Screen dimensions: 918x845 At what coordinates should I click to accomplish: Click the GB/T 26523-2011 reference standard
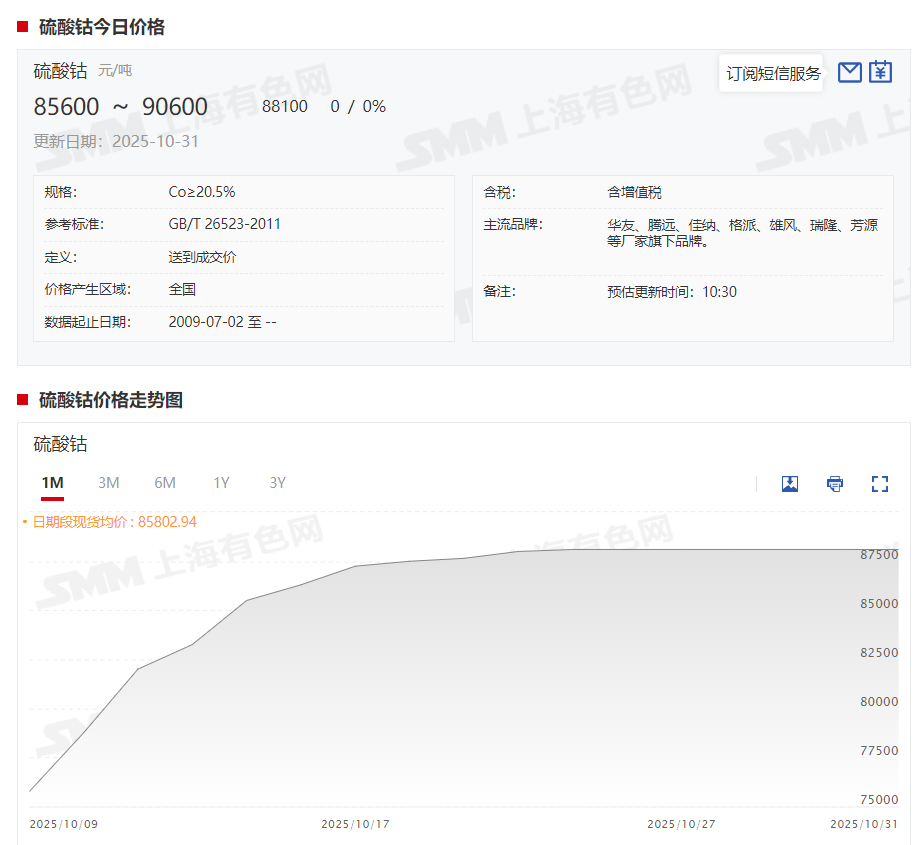tap(225, 224)
